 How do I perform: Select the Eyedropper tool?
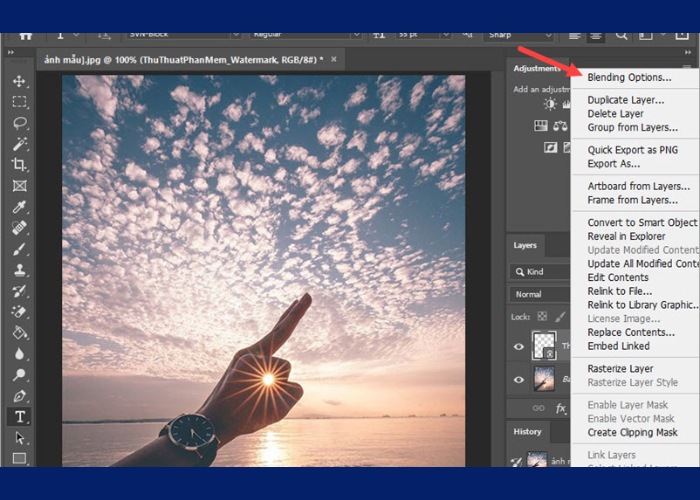click(x=19, y=207)
